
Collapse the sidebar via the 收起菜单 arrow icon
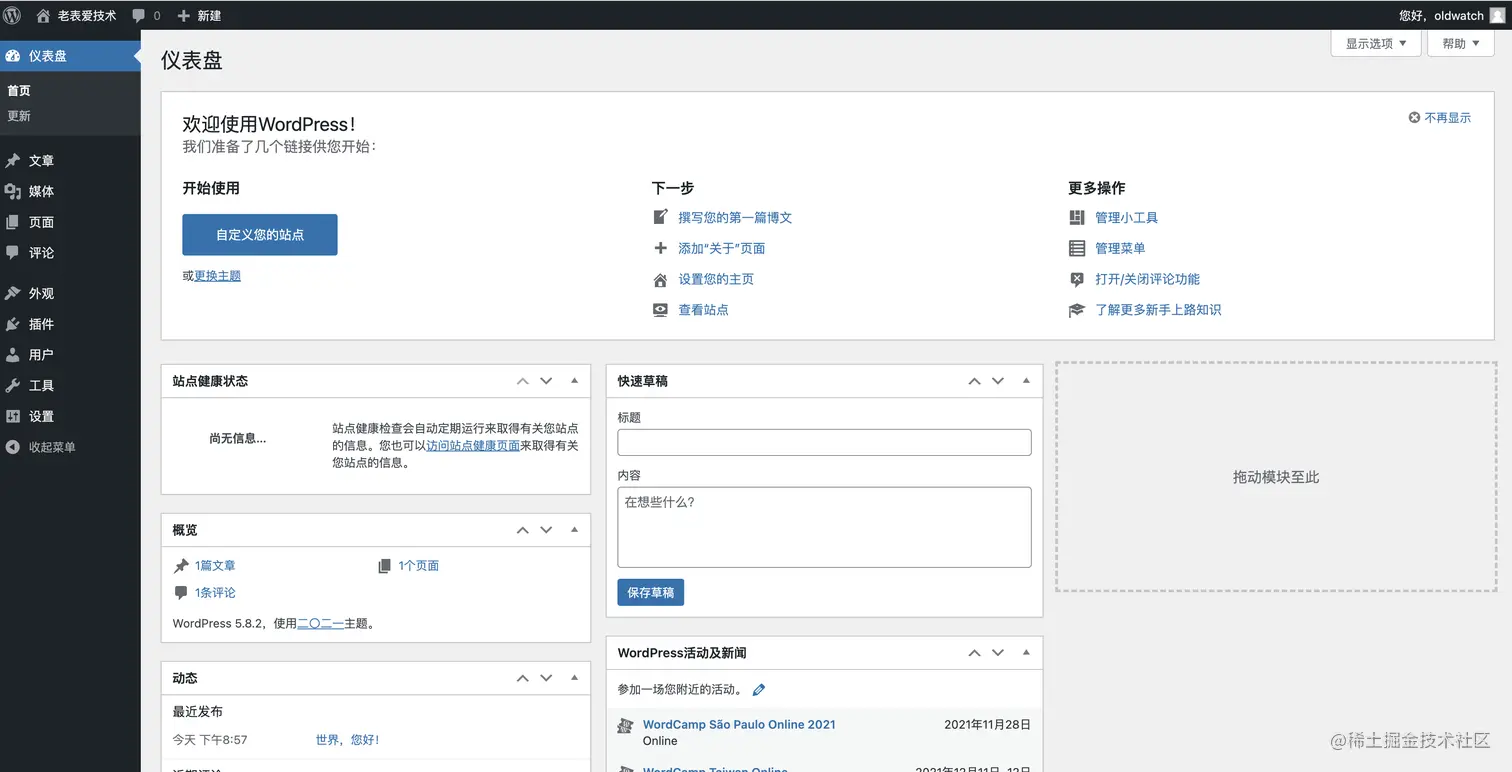click(13, 447)
